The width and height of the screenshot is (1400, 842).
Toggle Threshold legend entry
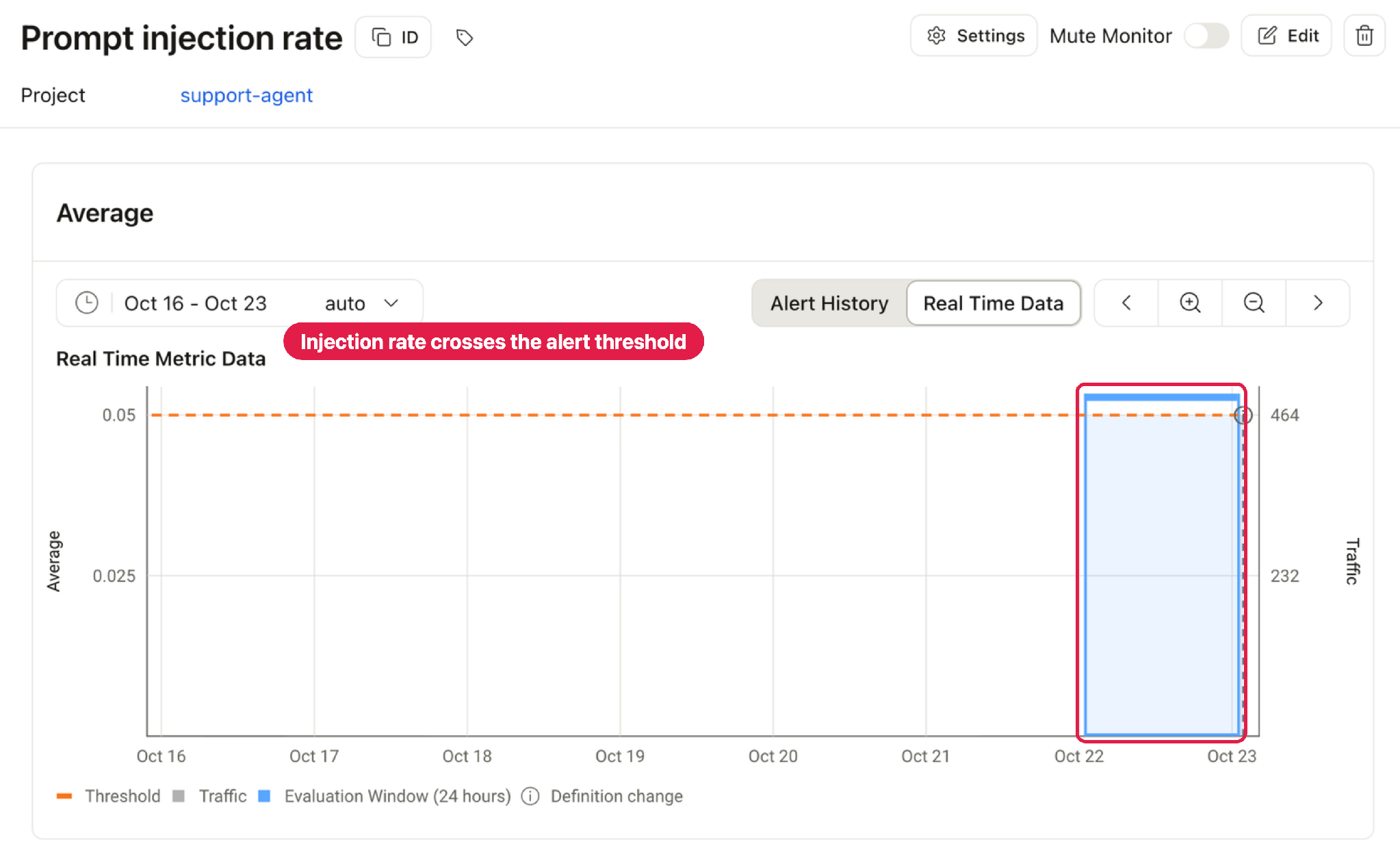109,796
